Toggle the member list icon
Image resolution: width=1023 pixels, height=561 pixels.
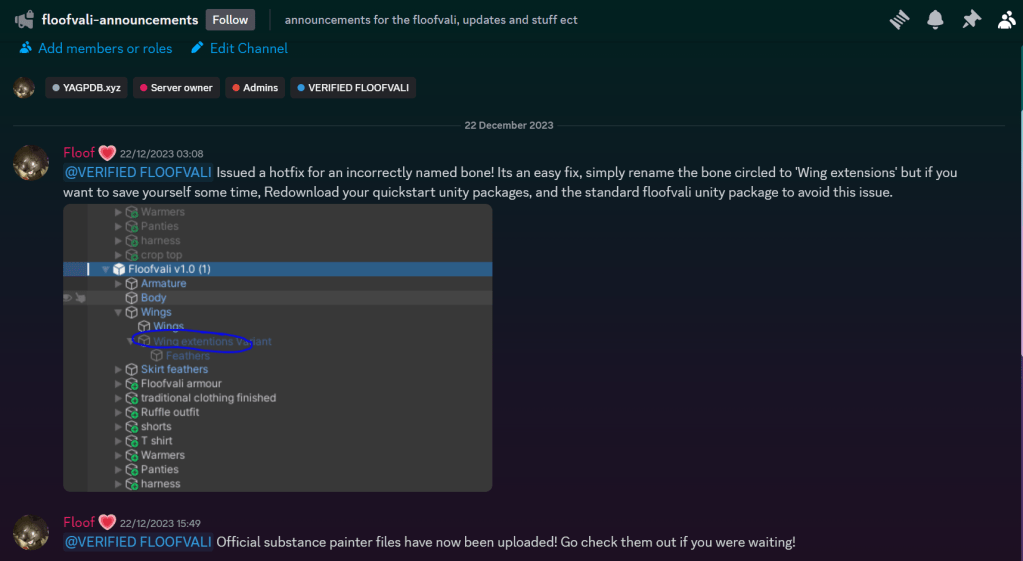pos(1006,20)
